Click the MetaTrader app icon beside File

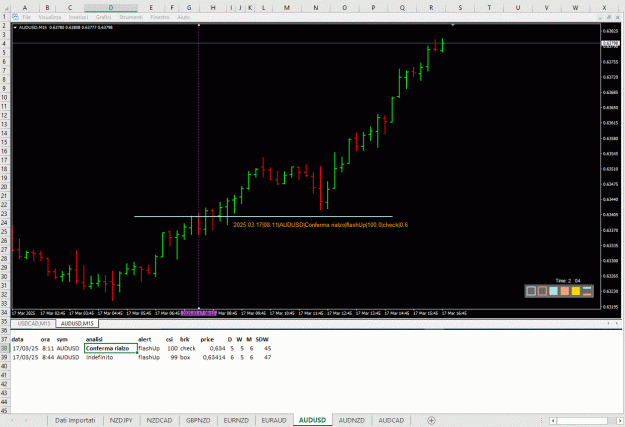pos(15,17)
